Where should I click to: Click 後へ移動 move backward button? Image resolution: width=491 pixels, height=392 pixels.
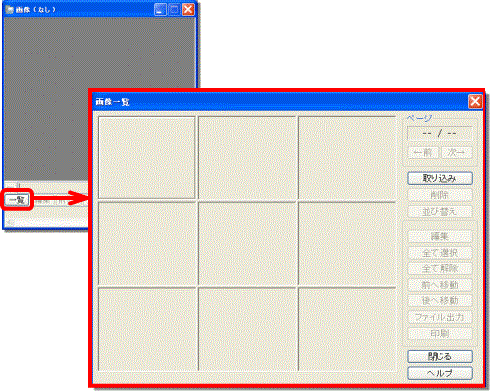pos(440,301)
